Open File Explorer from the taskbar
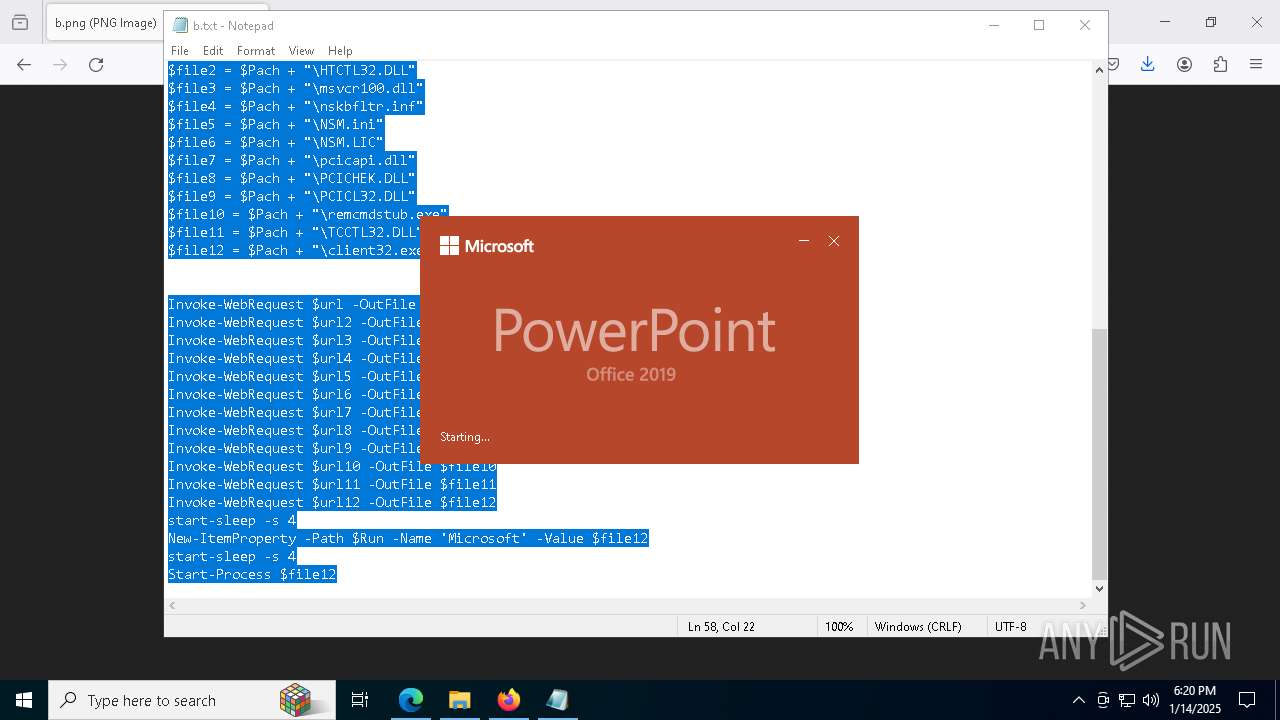The width and height of the screenshot is (1280, 720). (x=460, y=700)
